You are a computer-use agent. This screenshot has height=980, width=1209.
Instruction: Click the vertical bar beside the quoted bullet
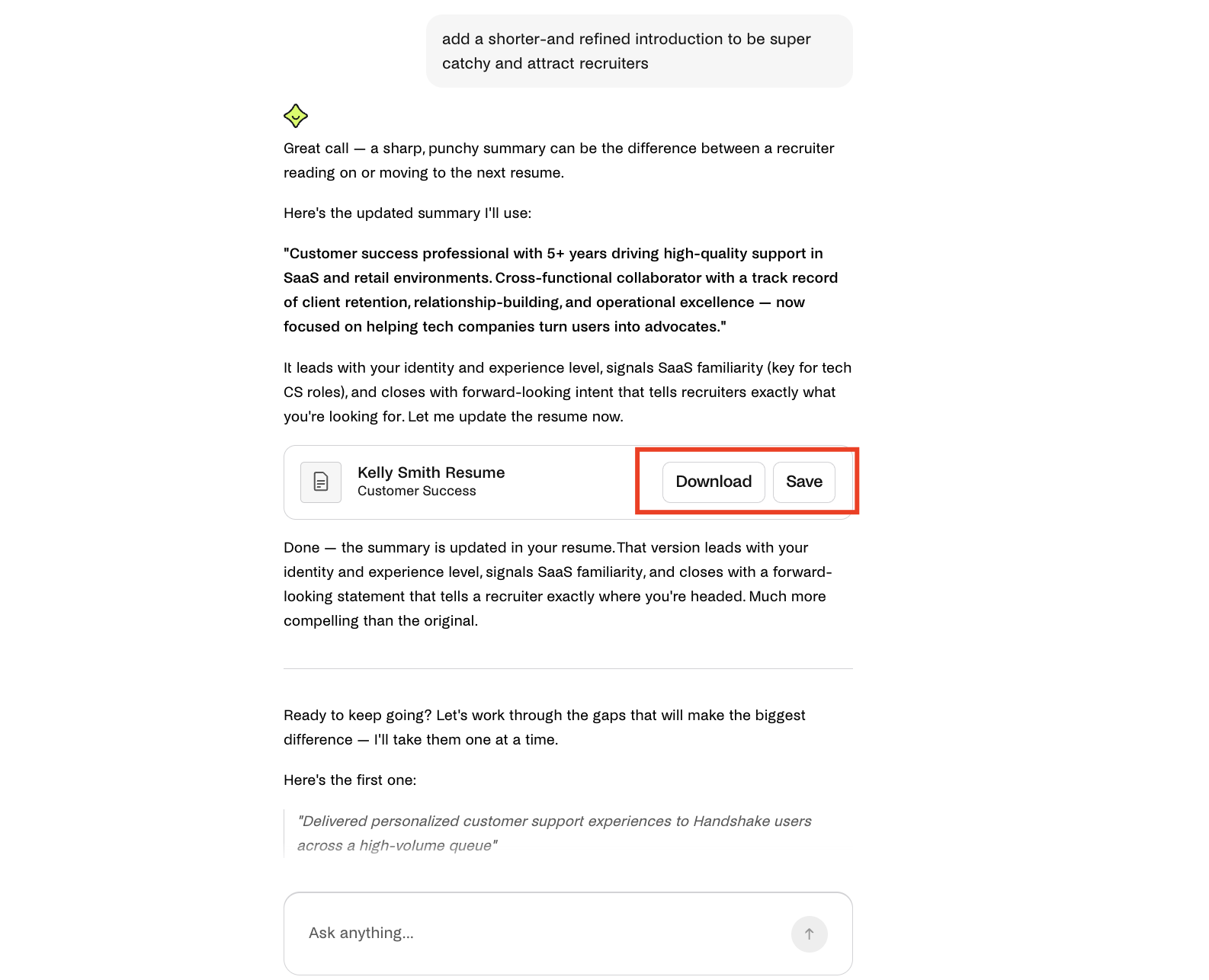point(284,833)
